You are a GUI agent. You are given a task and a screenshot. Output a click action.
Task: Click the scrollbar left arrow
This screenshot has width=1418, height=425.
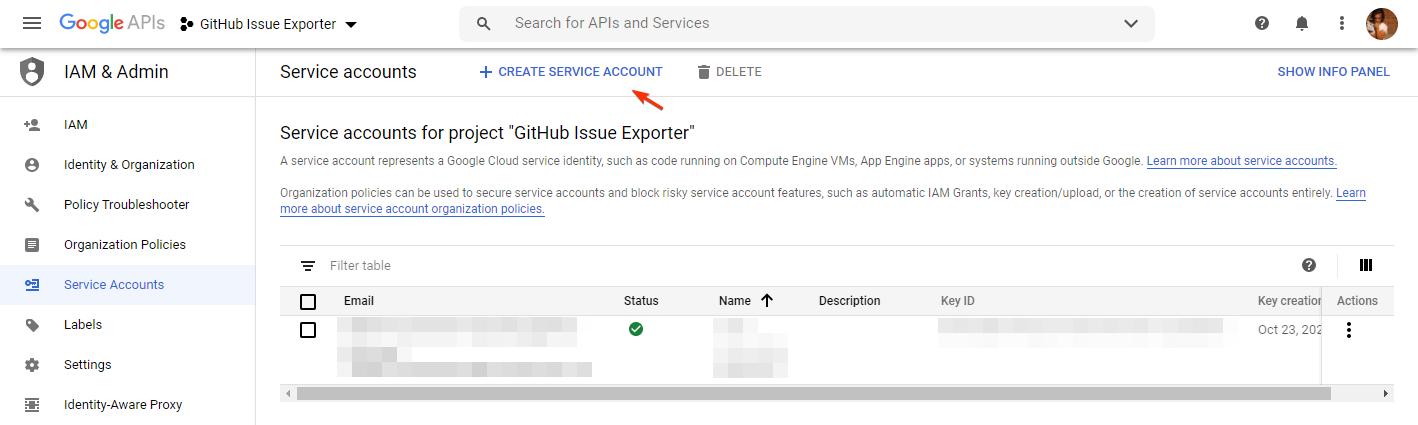point(288,394)
